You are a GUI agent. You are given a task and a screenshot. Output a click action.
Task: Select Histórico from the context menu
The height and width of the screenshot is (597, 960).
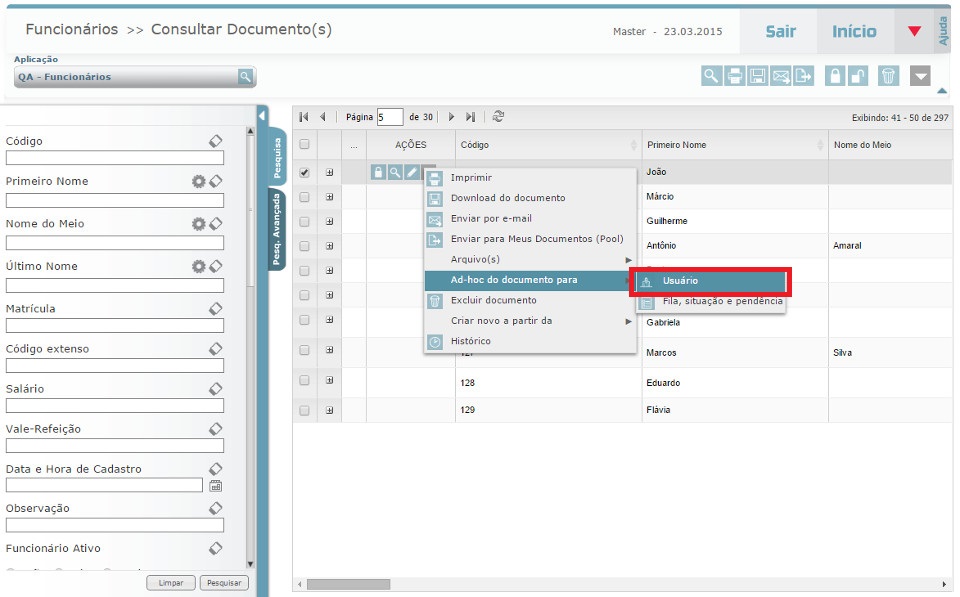[x=471, y=341]
